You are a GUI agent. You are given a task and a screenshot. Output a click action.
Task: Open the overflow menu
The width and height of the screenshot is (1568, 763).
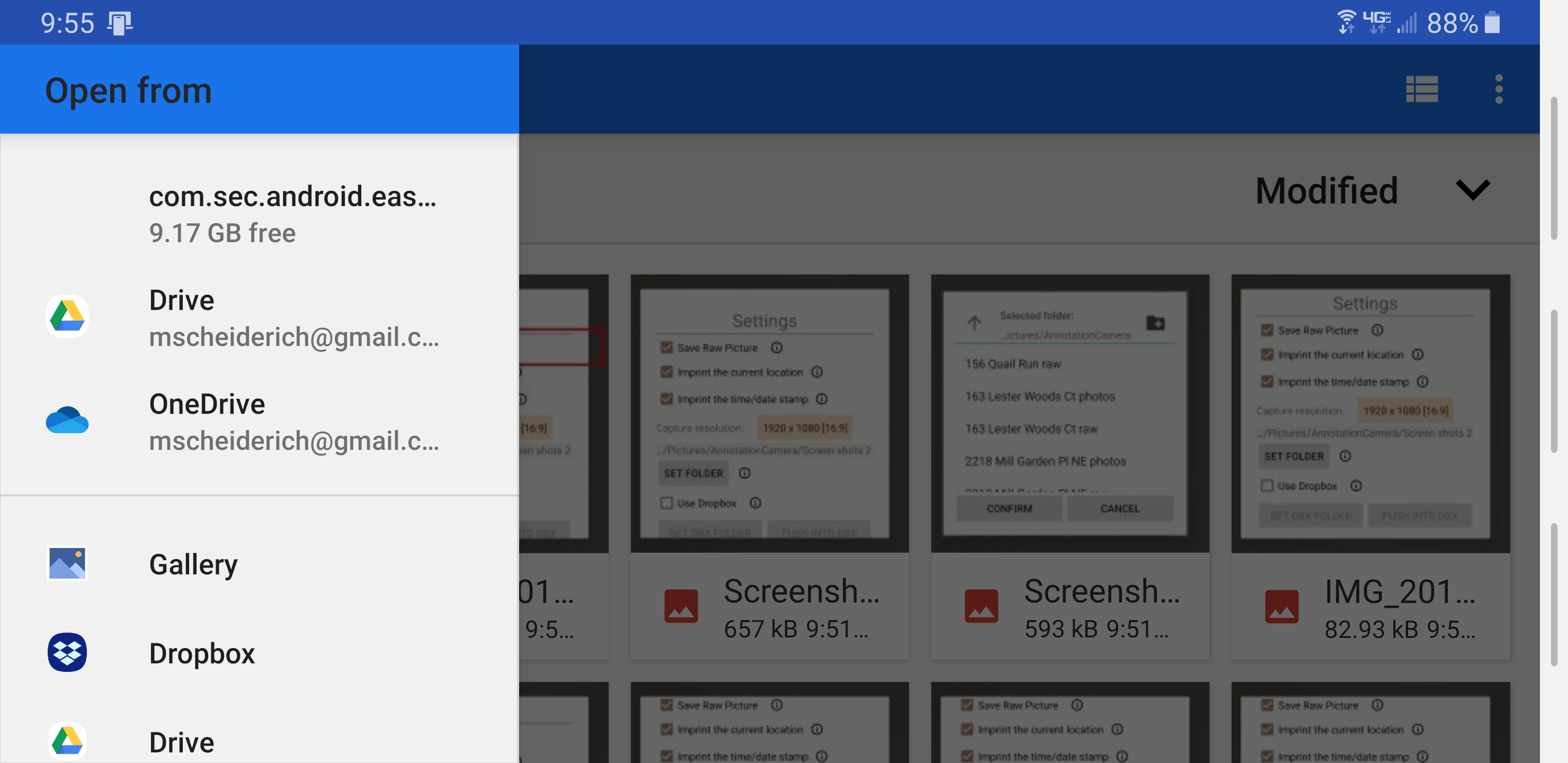coord(1499,89)
